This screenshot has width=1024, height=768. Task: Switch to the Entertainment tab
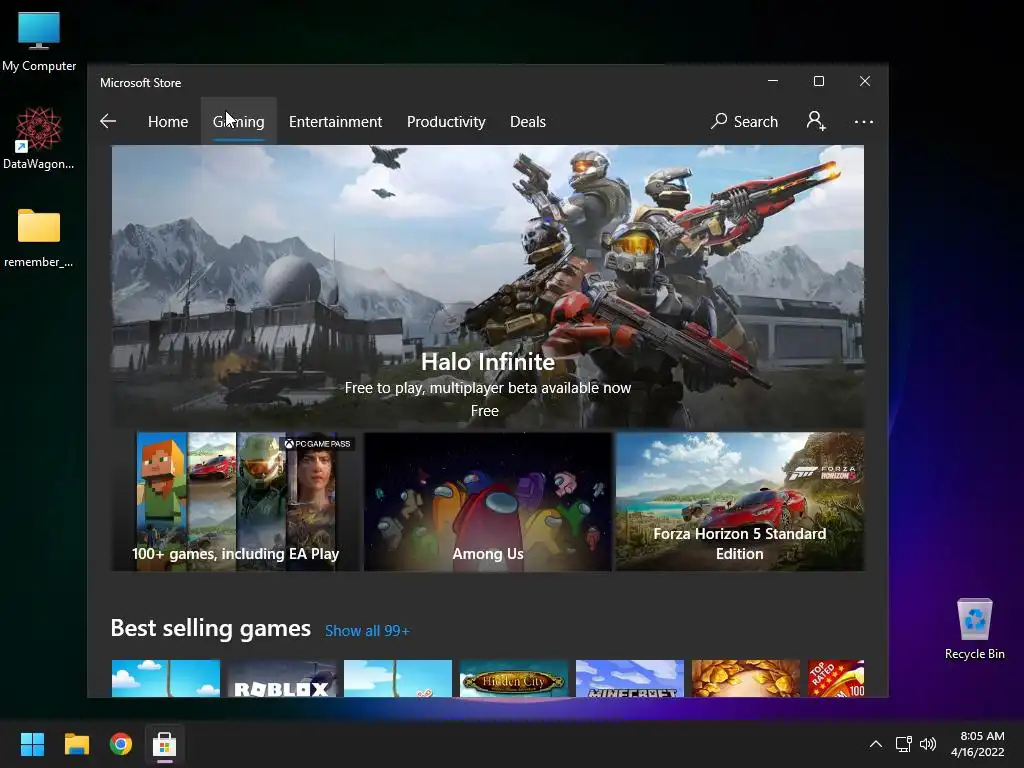[335, 121]
